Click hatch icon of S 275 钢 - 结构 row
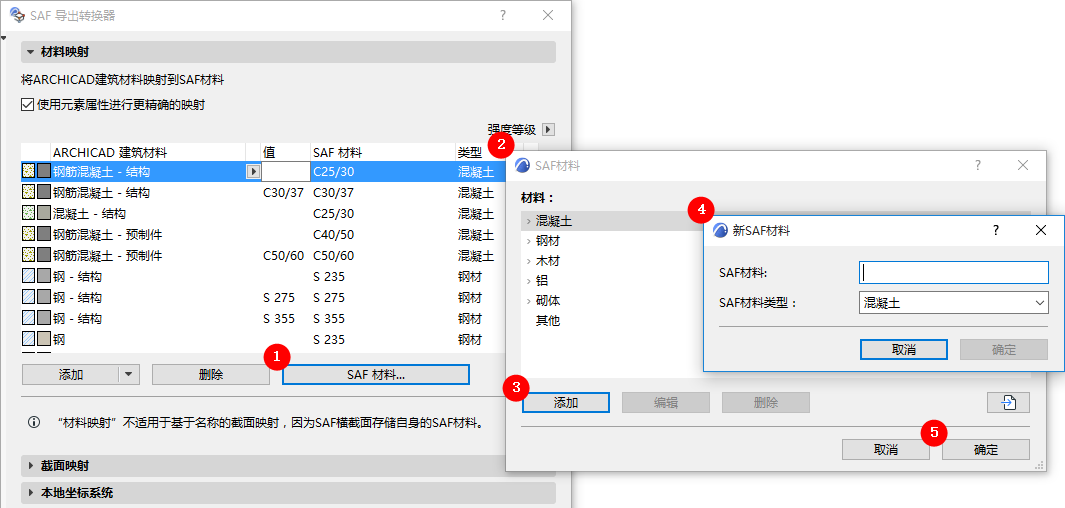The image size is (1065, 508). pos(29,297)
